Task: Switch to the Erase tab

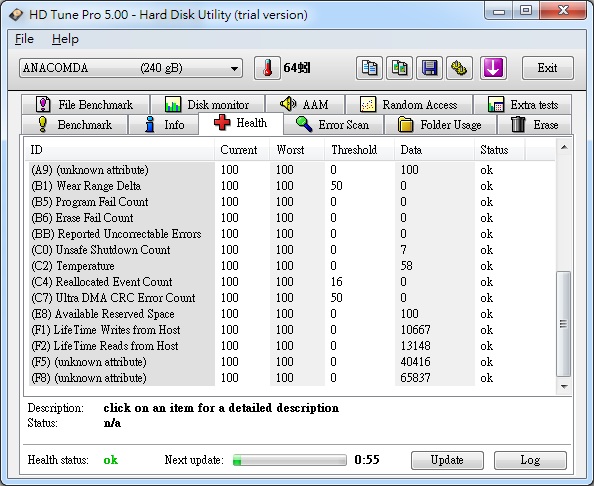Action: point(535,125)
